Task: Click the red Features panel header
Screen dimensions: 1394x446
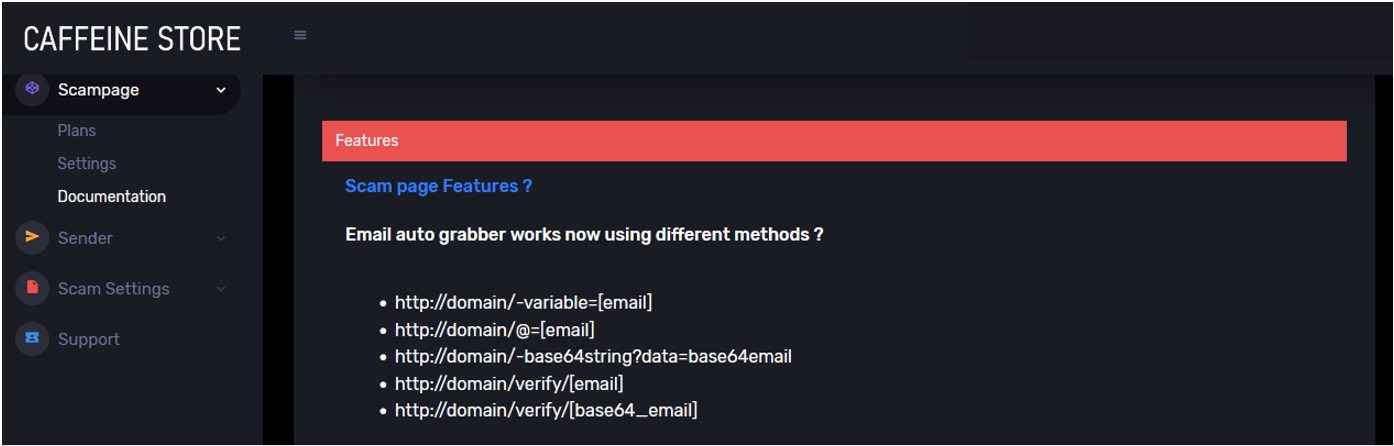Action: click(834, 141)
